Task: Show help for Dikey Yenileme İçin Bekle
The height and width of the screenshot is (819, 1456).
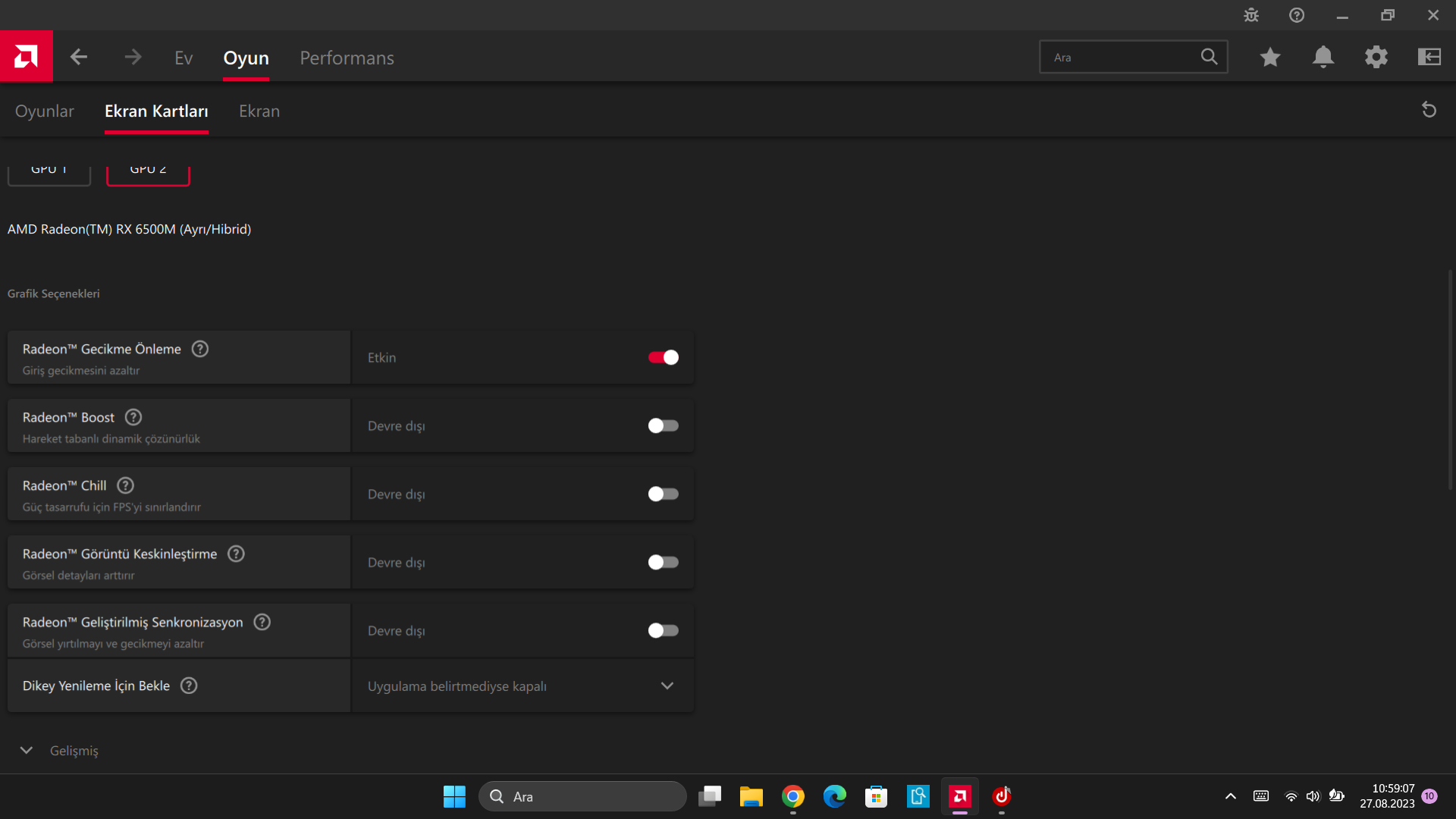Action: tap(189, 686)
